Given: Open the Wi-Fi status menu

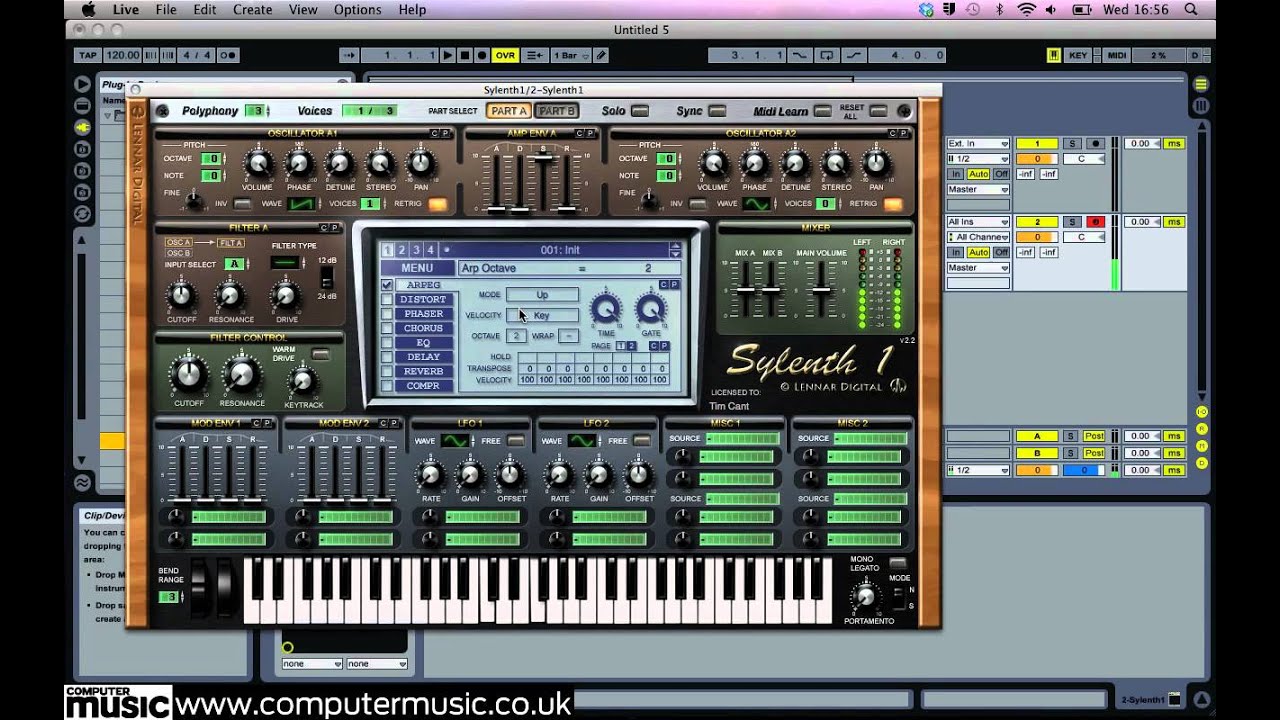Looking at the screenshot, I should [1026, 9].
